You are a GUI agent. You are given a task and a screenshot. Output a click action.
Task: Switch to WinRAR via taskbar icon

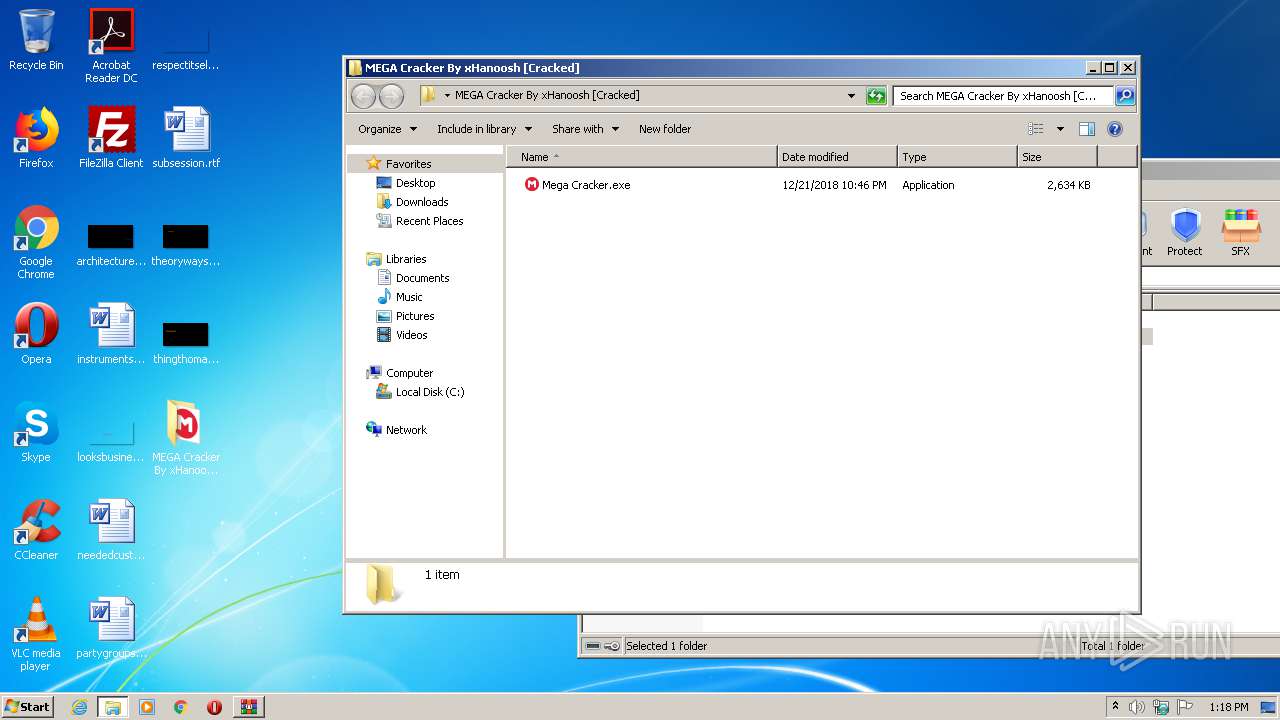pos(249,707)
